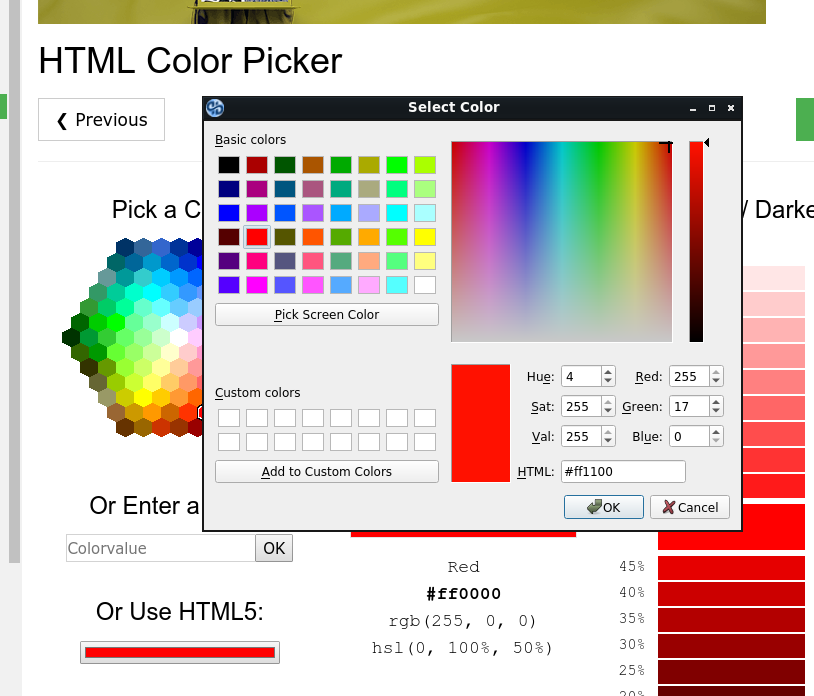Viewport: 814px width, 696px height.
Task: Decrease the Sat value with its down stepper
Action: point(608,411)
